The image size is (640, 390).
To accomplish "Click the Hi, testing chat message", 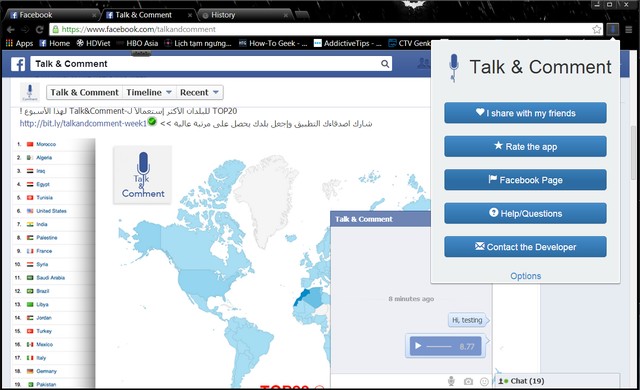I will pos(467,320).
